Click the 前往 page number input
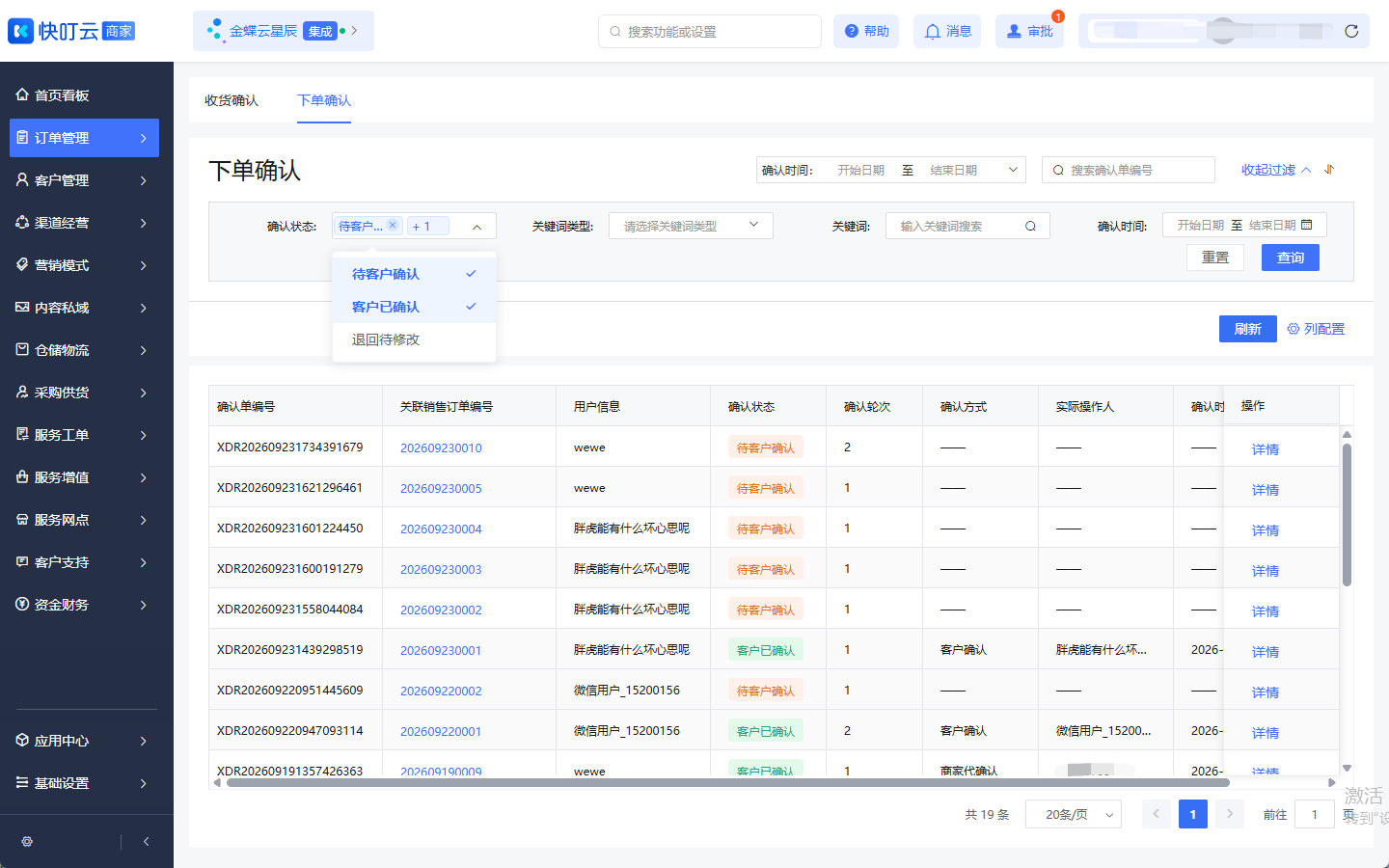Screen dimensions: 1389x868 click(x=1314, y=815)
